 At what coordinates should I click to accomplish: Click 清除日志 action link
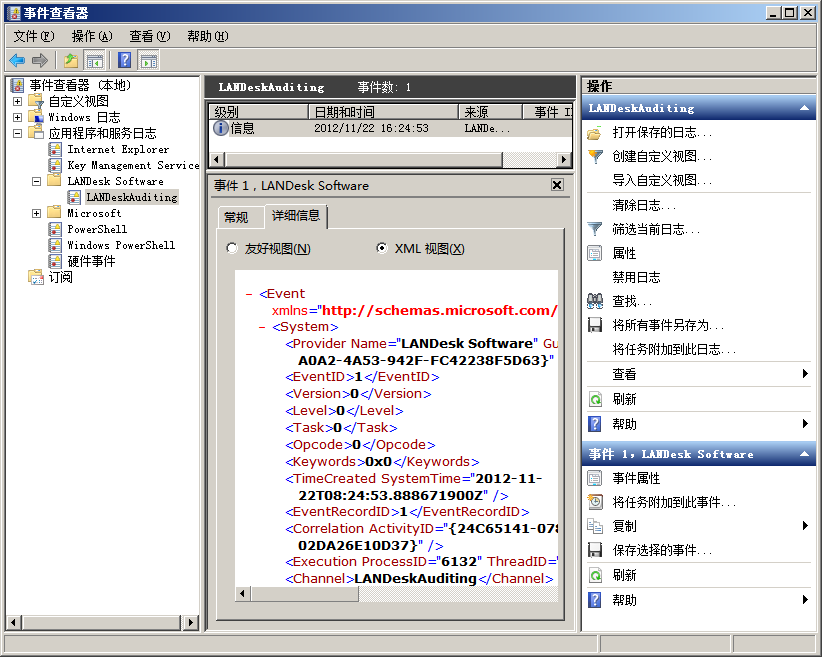pos(644,205)
